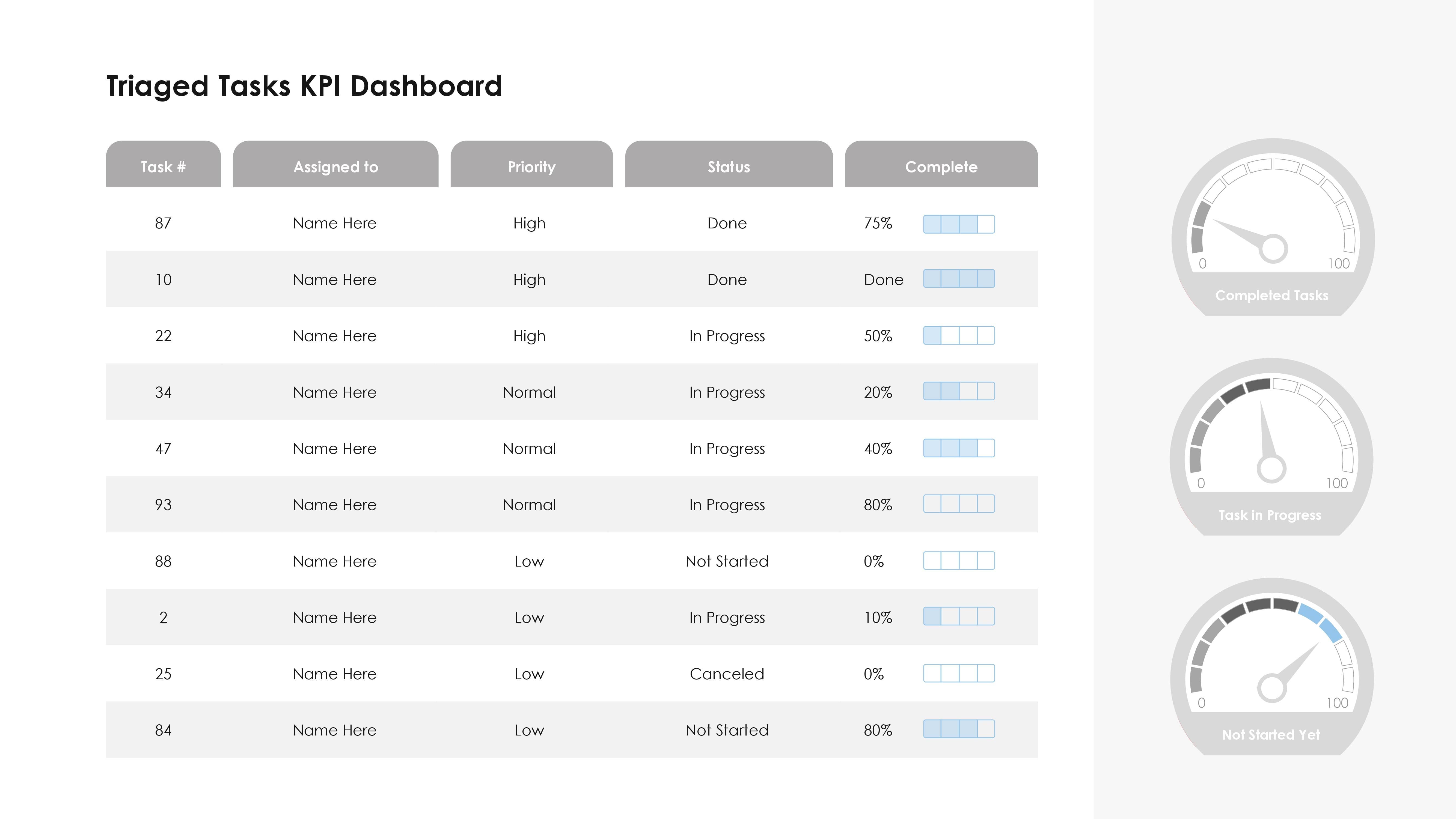Click the Complete column header
1456x819 pixels.
point(941,164)
